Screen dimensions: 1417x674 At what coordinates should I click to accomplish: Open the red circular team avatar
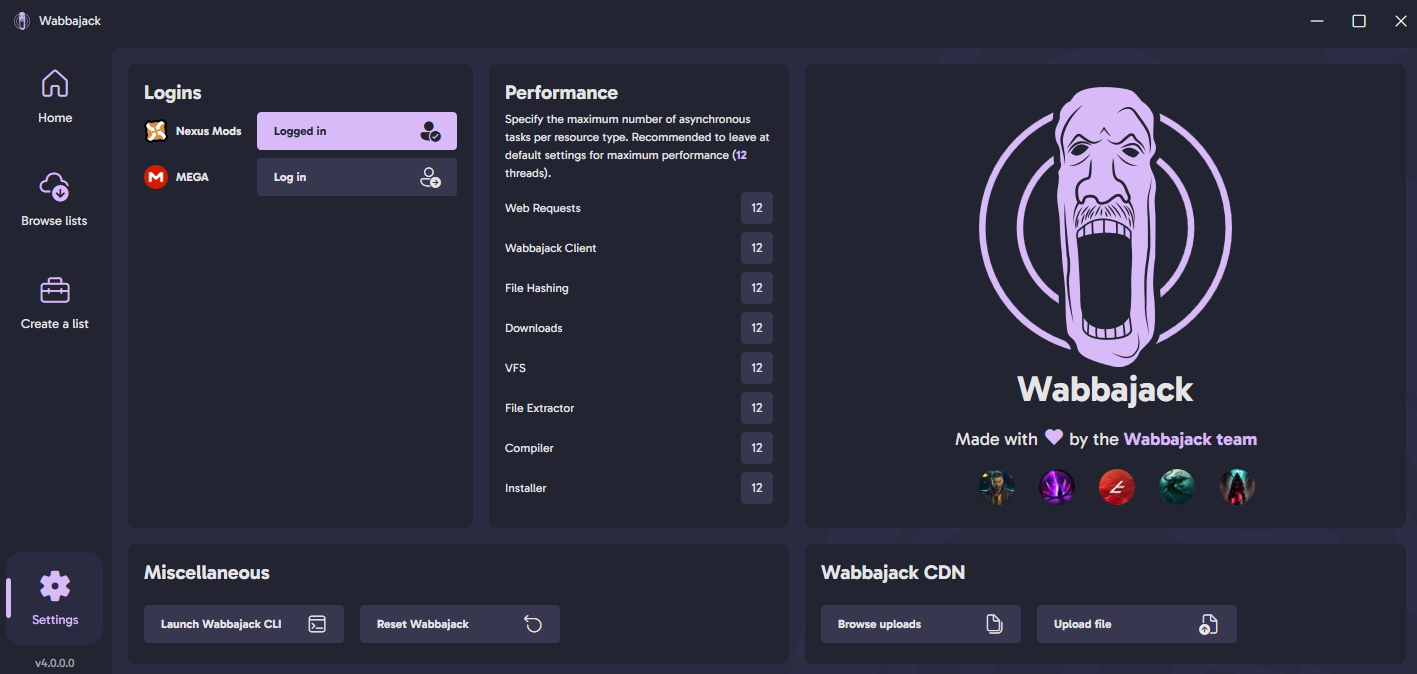pos(1117,487)
